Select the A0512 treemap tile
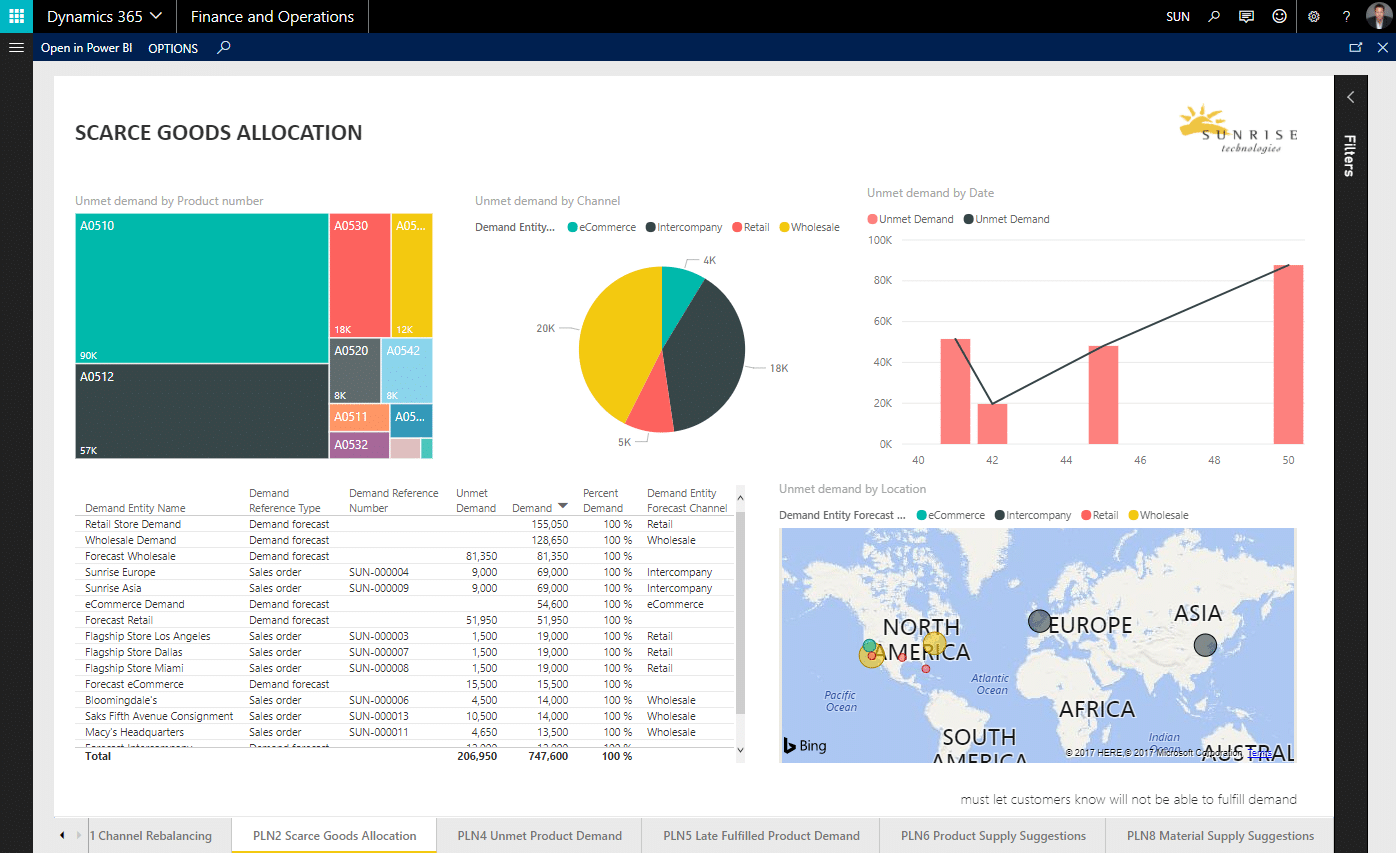The height and width of the screenshot is (853, 1396). coord(202,411)
